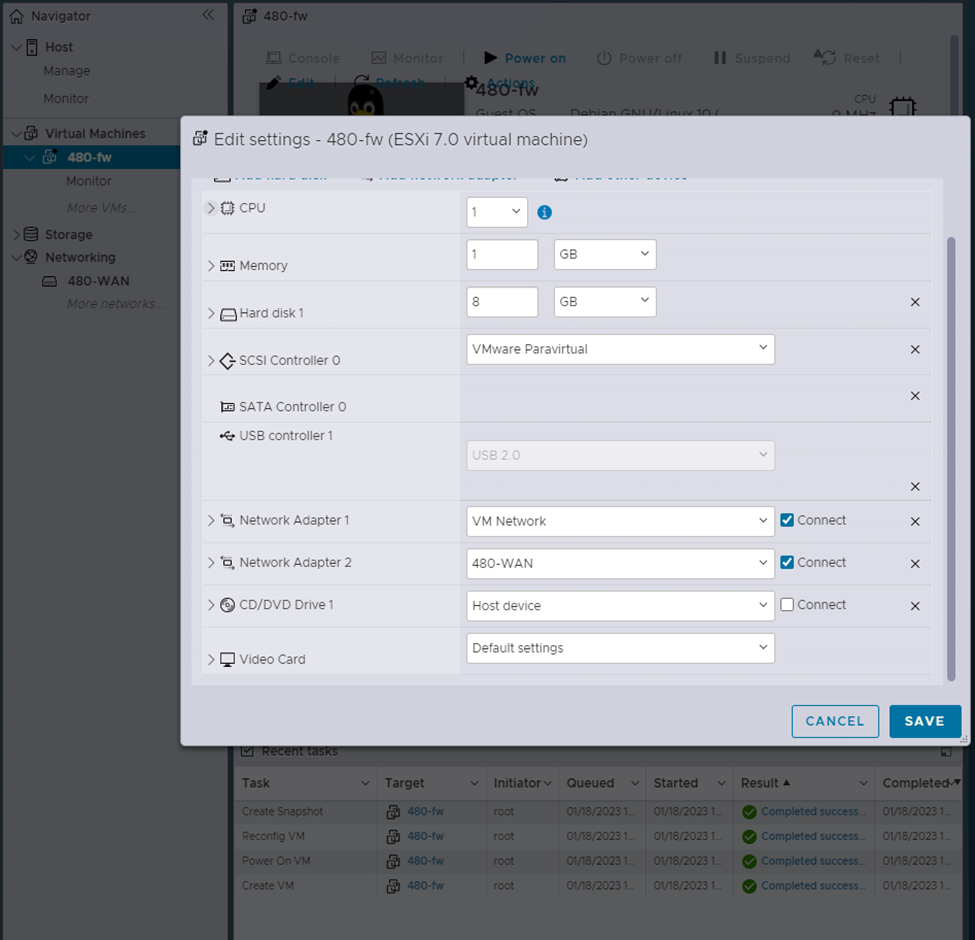Open the Host device dropdown
The image size is (975, 940).
[x=621, y=606]
